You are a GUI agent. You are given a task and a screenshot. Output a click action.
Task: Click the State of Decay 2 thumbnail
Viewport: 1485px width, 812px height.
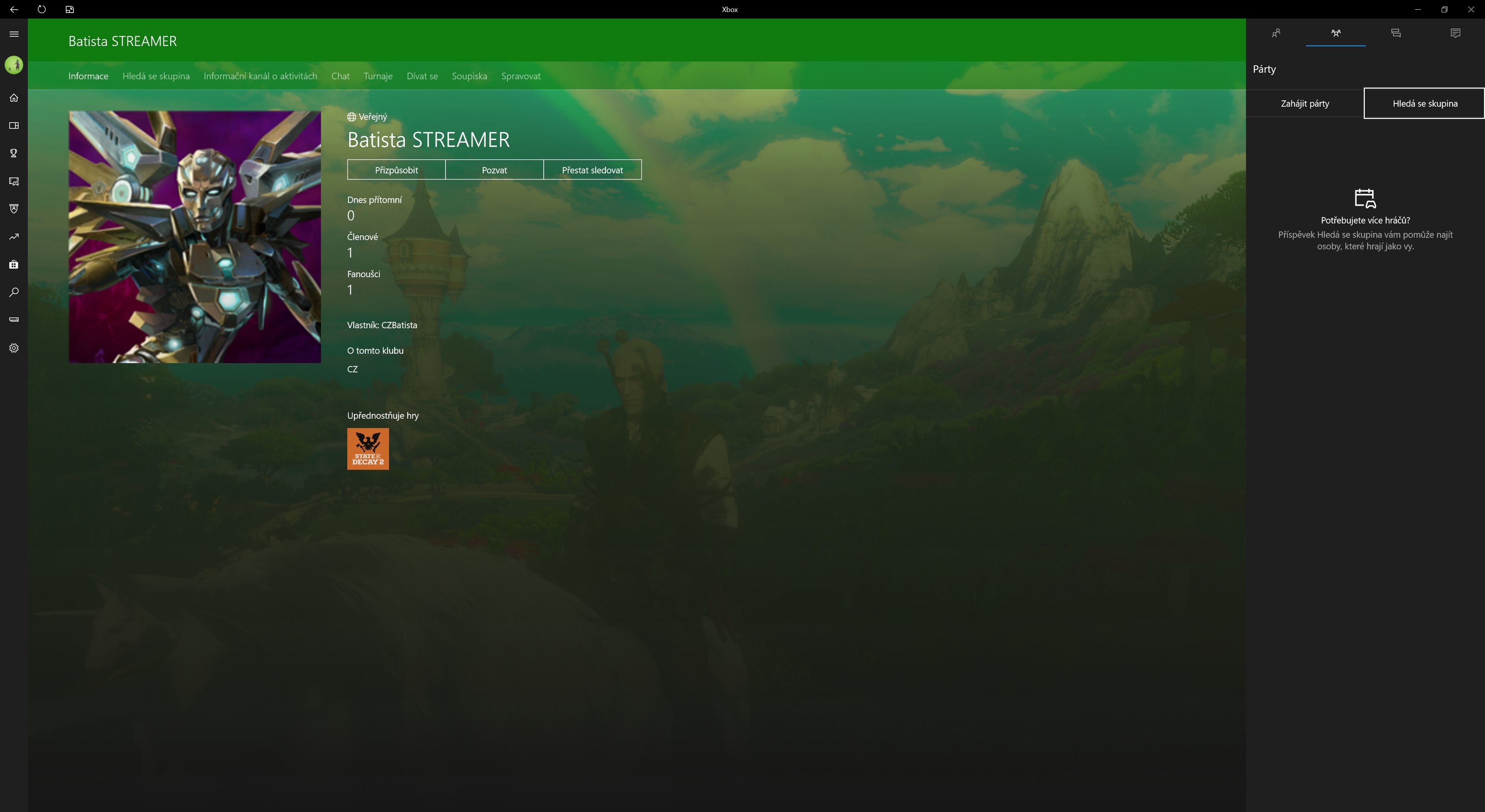click(x=368, y=449)
